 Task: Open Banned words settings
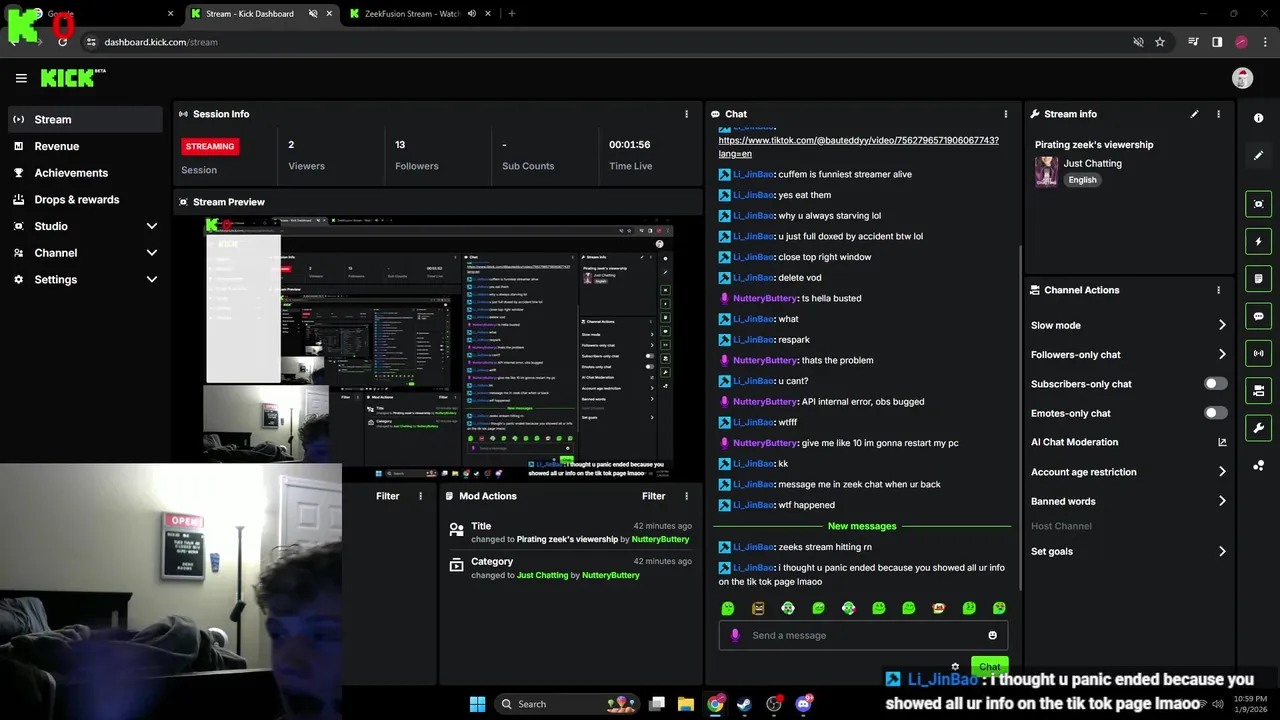pyautogui.click(x=1129, y=501)
